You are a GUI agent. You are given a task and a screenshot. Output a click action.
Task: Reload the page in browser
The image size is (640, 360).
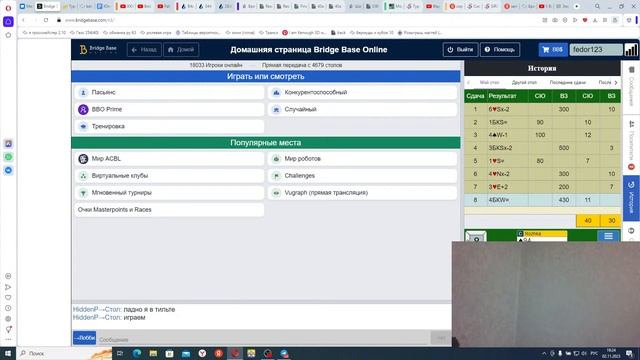[46, 20]
